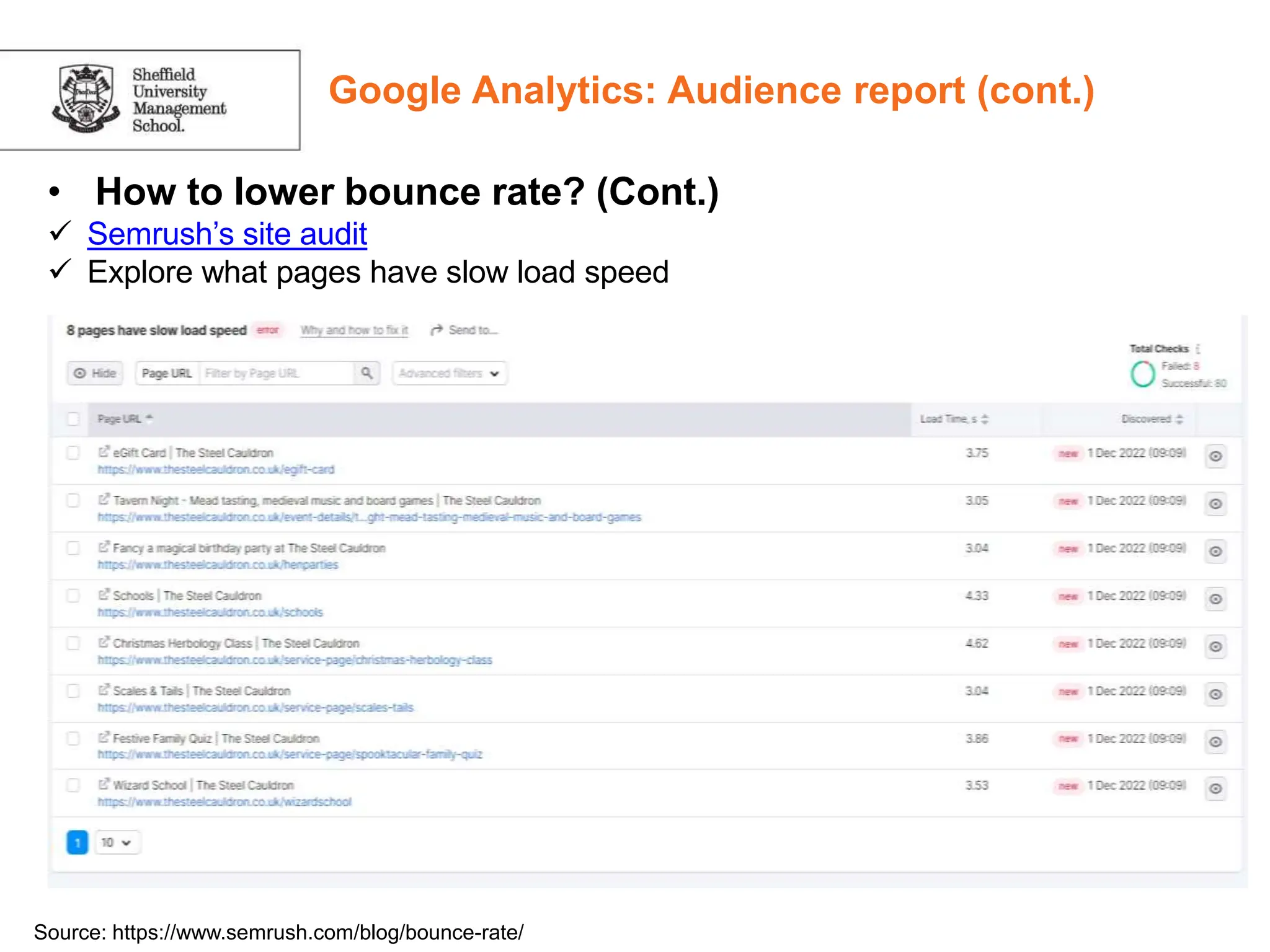The height and width of the screenshot is (952, 1270).
Task: Open external link icon for Festive Family Quiz
Action: pyautogui.click(x=104, y=737)
